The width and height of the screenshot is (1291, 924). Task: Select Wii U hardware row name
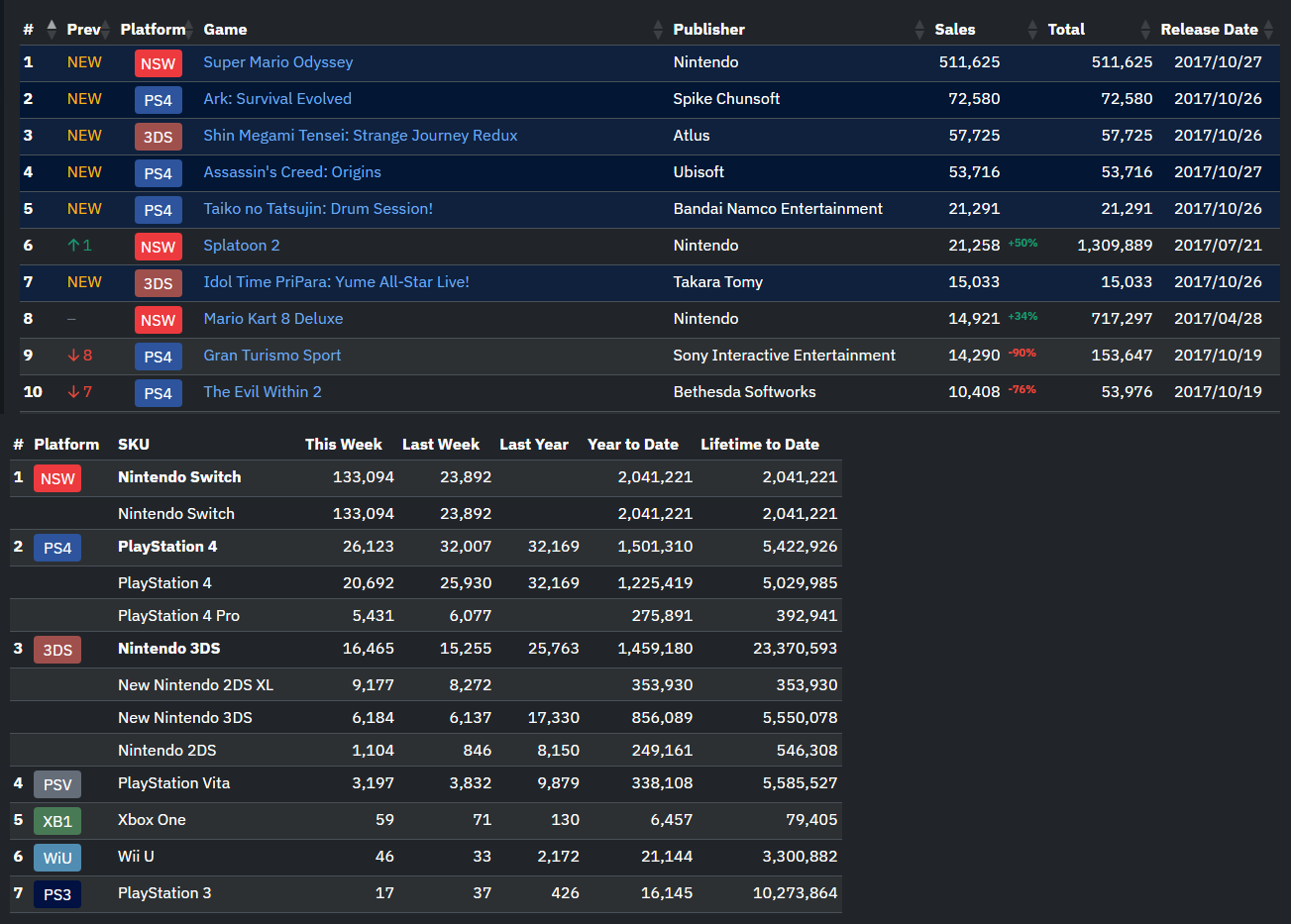pyautogui.click(x=136, y=857)
